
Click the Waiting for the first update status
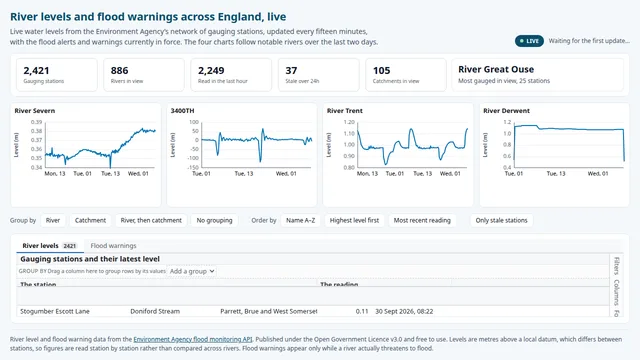tap(589, 41)
